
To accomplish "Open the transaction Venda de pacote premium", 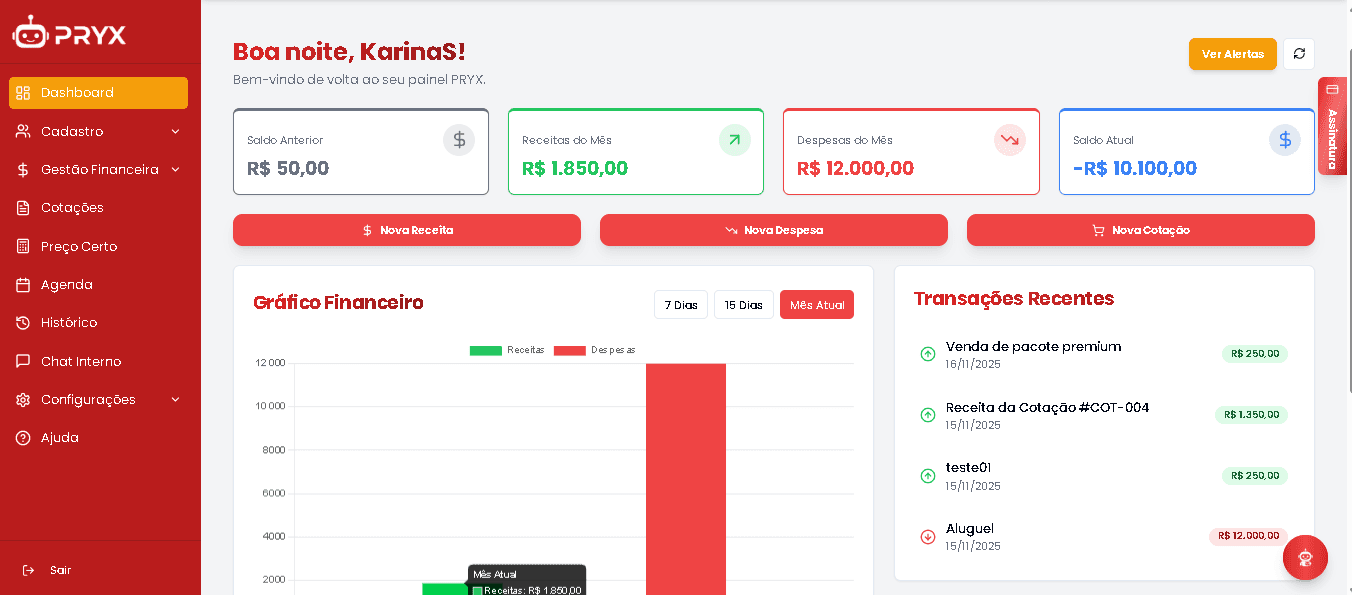I will (1034, 346).
